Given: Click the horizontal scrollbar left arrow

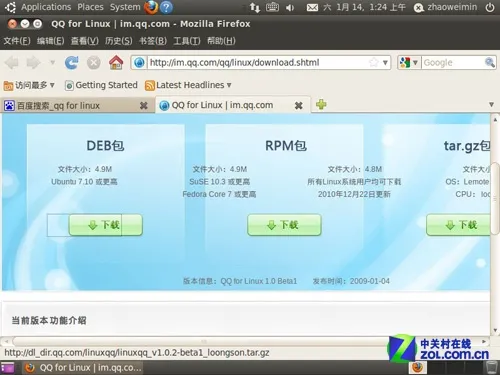Looking at the screenshot, I should coord(6,341).
